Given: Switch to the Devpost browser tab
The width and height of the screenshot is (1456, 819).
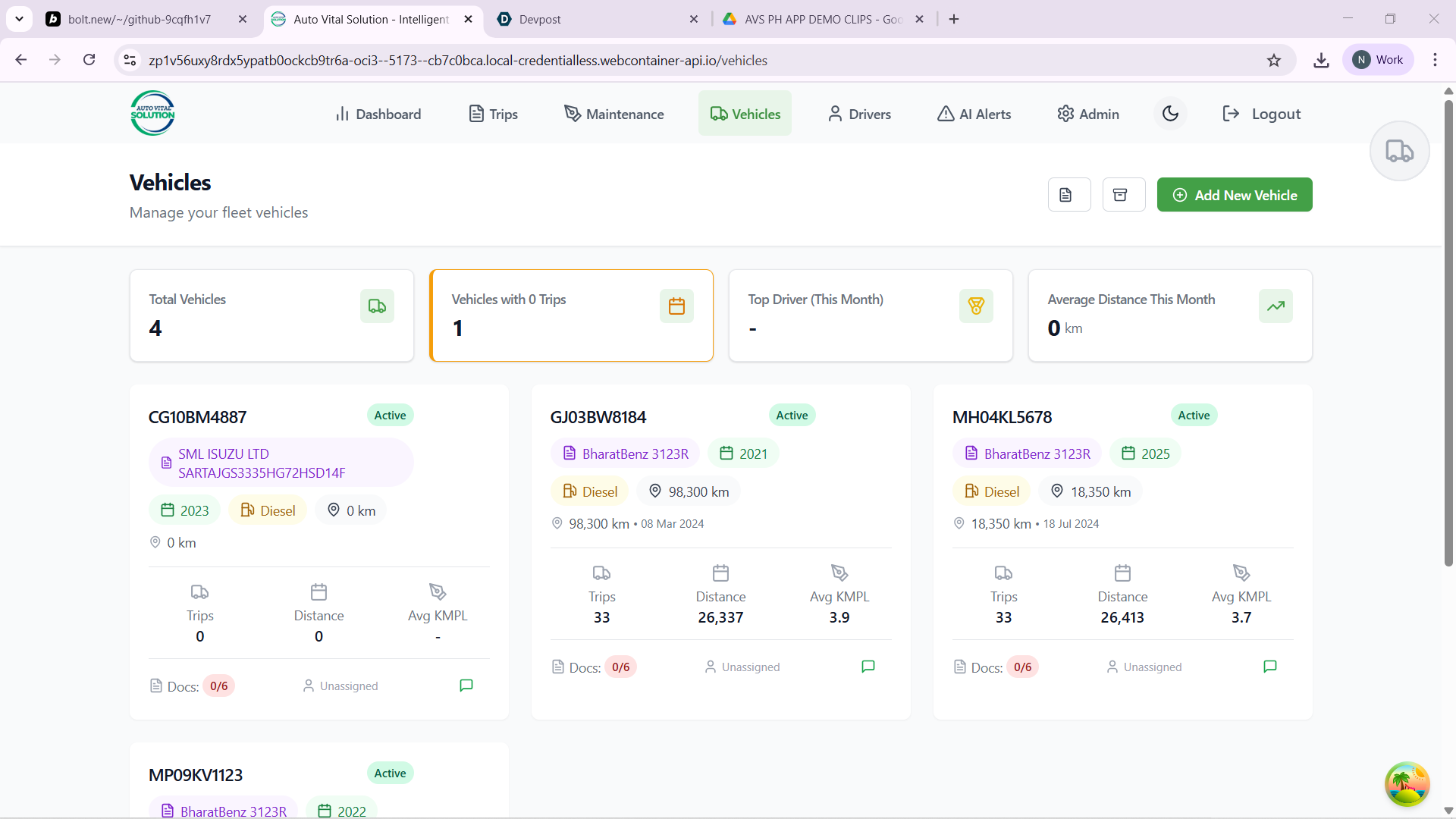Looking at the screenshot, I should pos(595,19).
